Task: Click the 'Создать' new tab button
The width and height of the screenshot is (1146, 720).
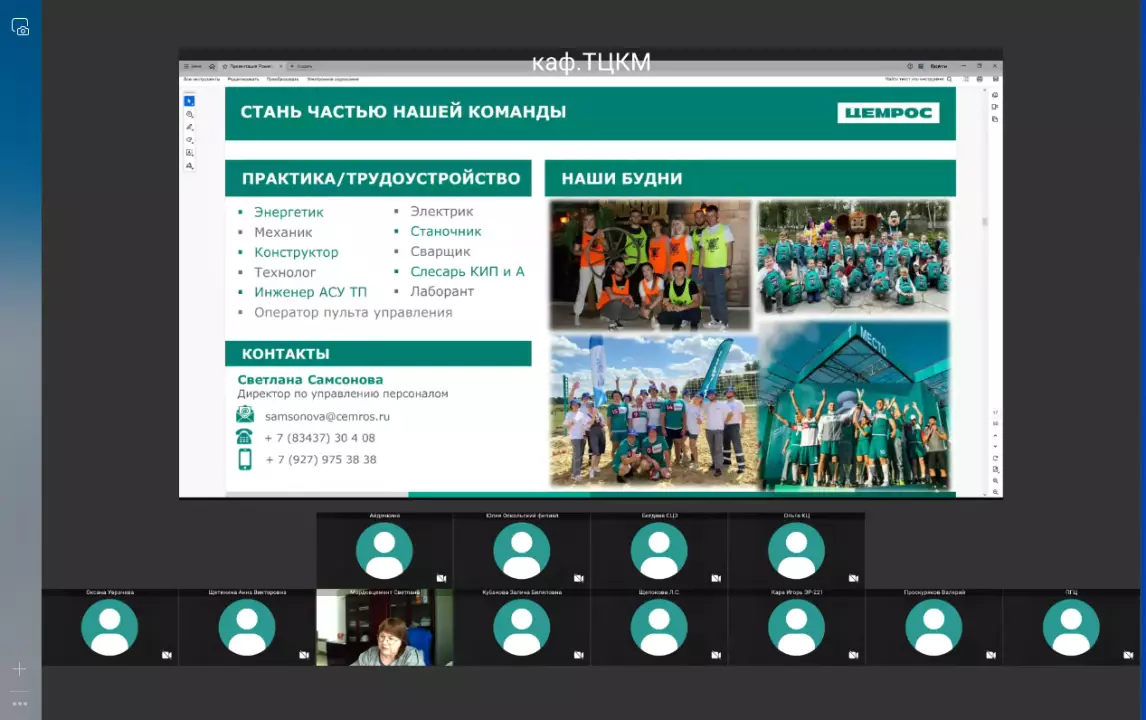Action: [302, 66]
